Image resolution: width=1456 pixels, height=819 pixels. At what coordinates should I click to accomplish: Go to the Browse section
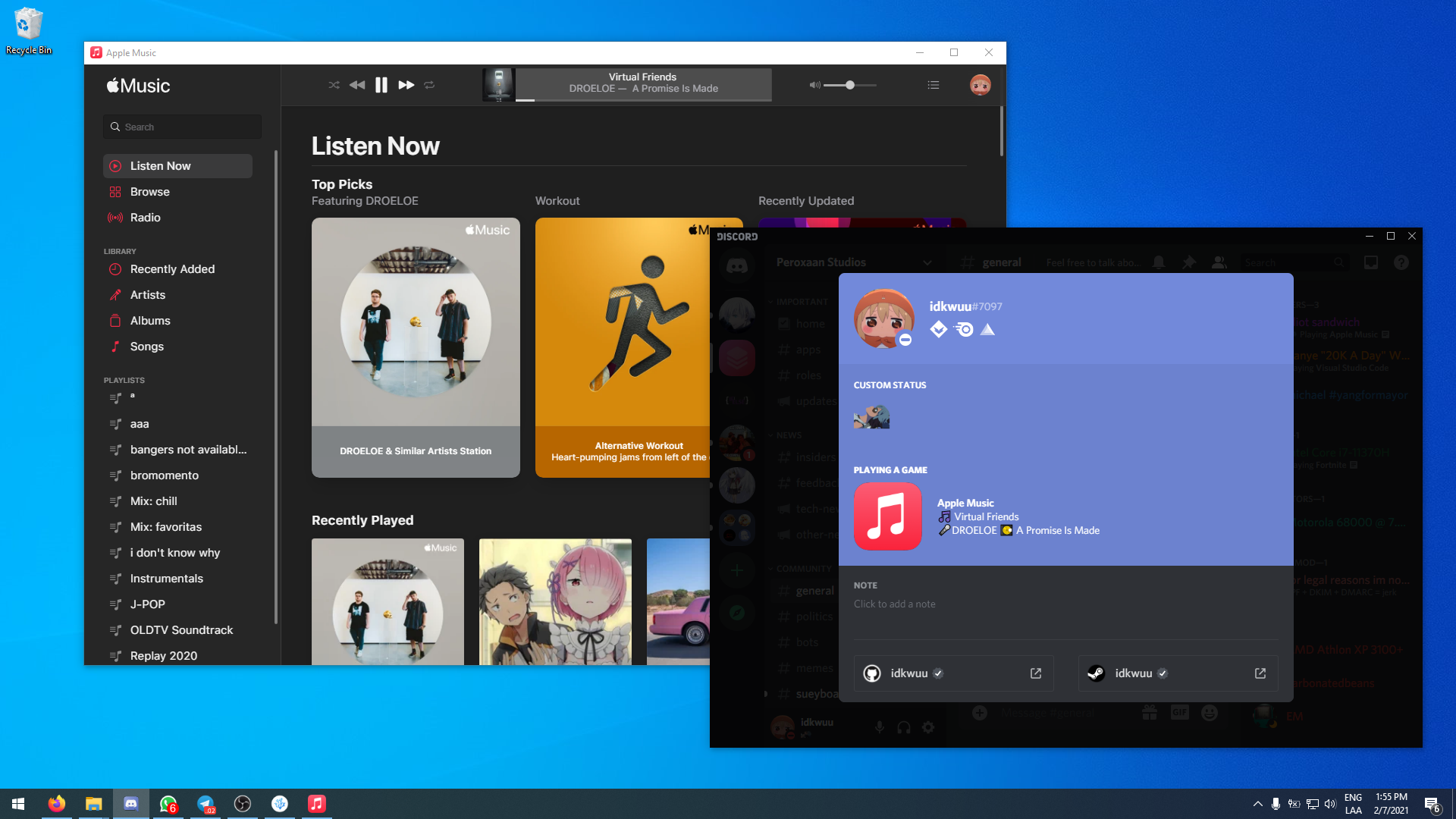(150, 192)
